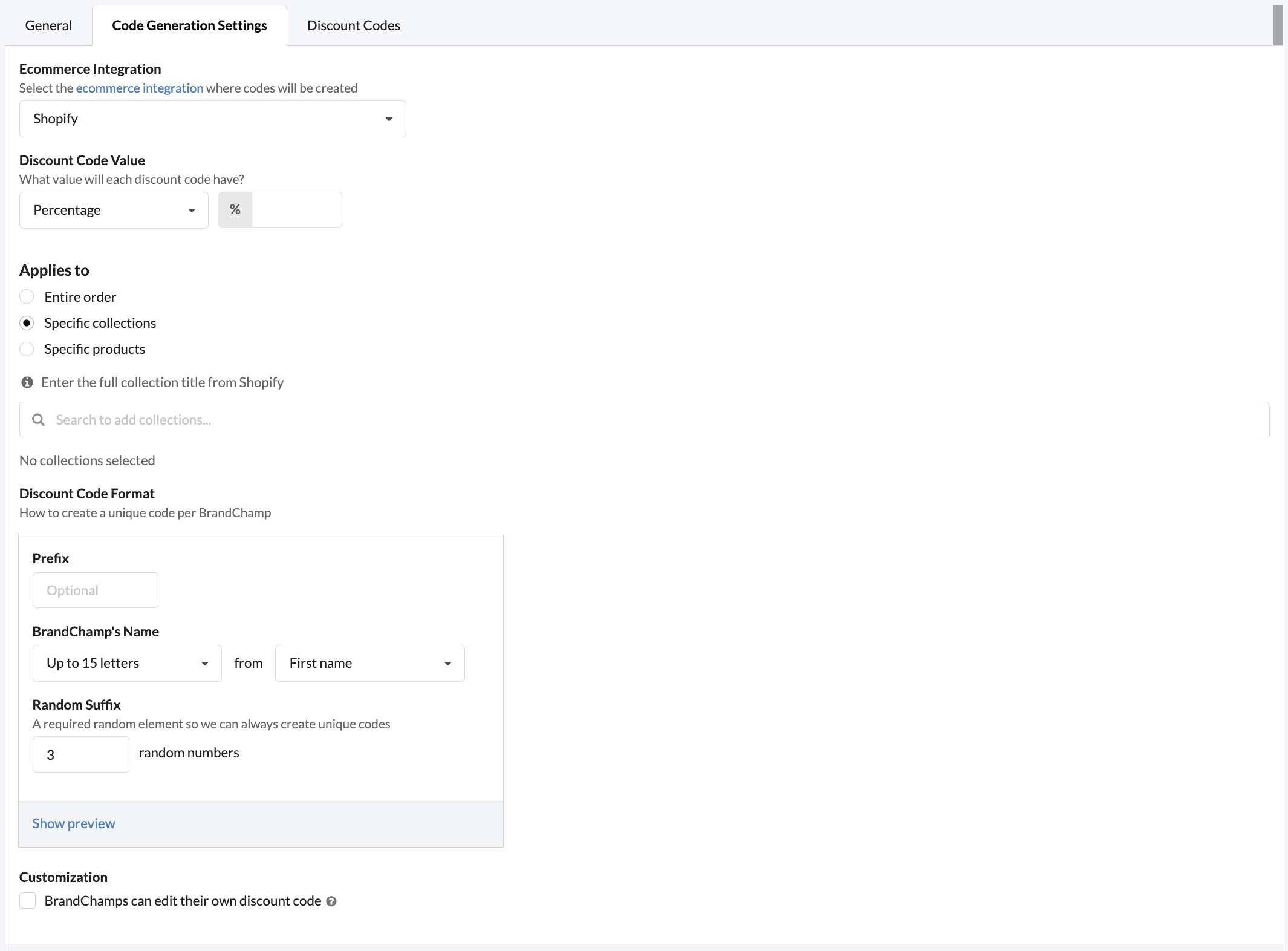Click the search magnifier icon
Screen dimensions: 1288x951
point(38,420)
